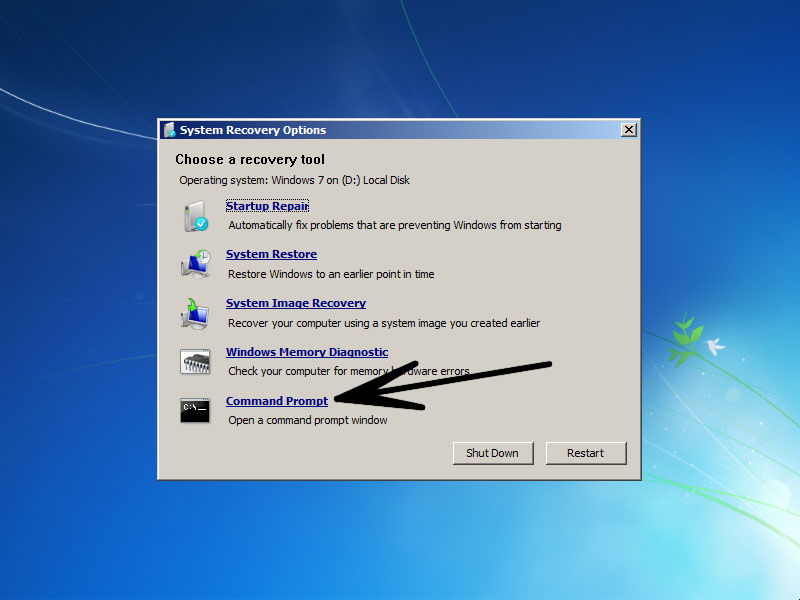Open the Startup Repair link
Viewport: 800px width, 600px height.
coord(267,206)
